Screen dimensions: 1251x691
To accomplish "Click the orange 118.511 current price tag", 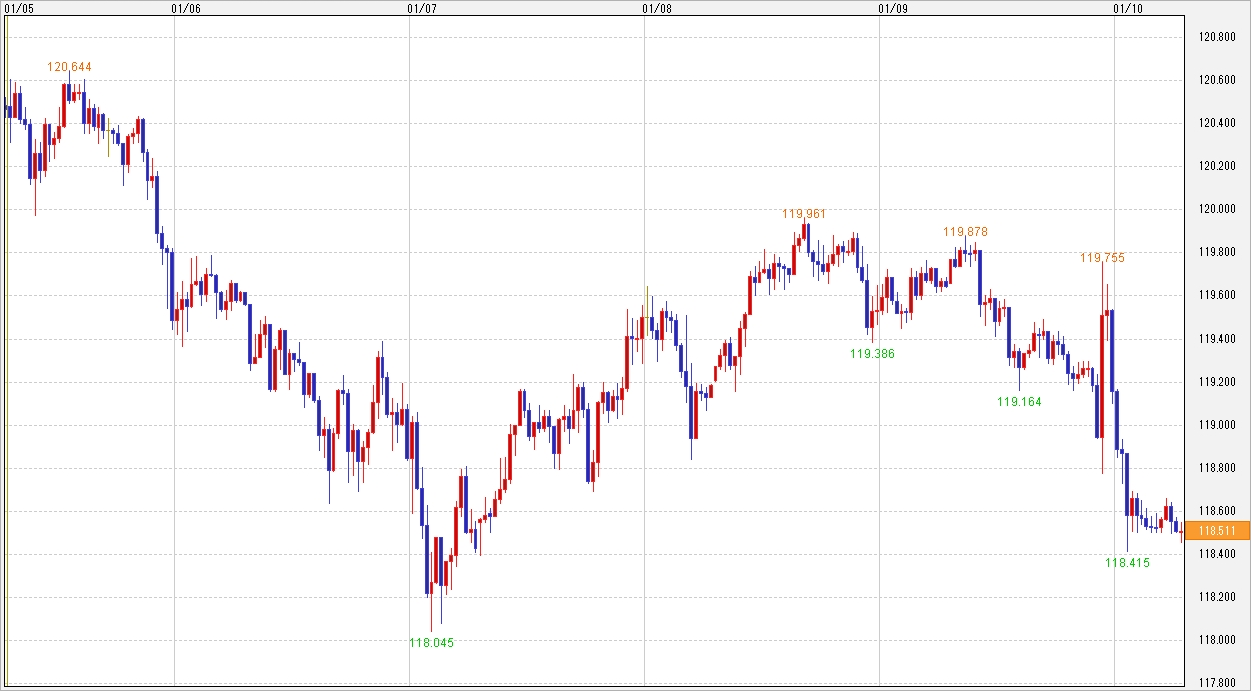I will (1216, 531).
